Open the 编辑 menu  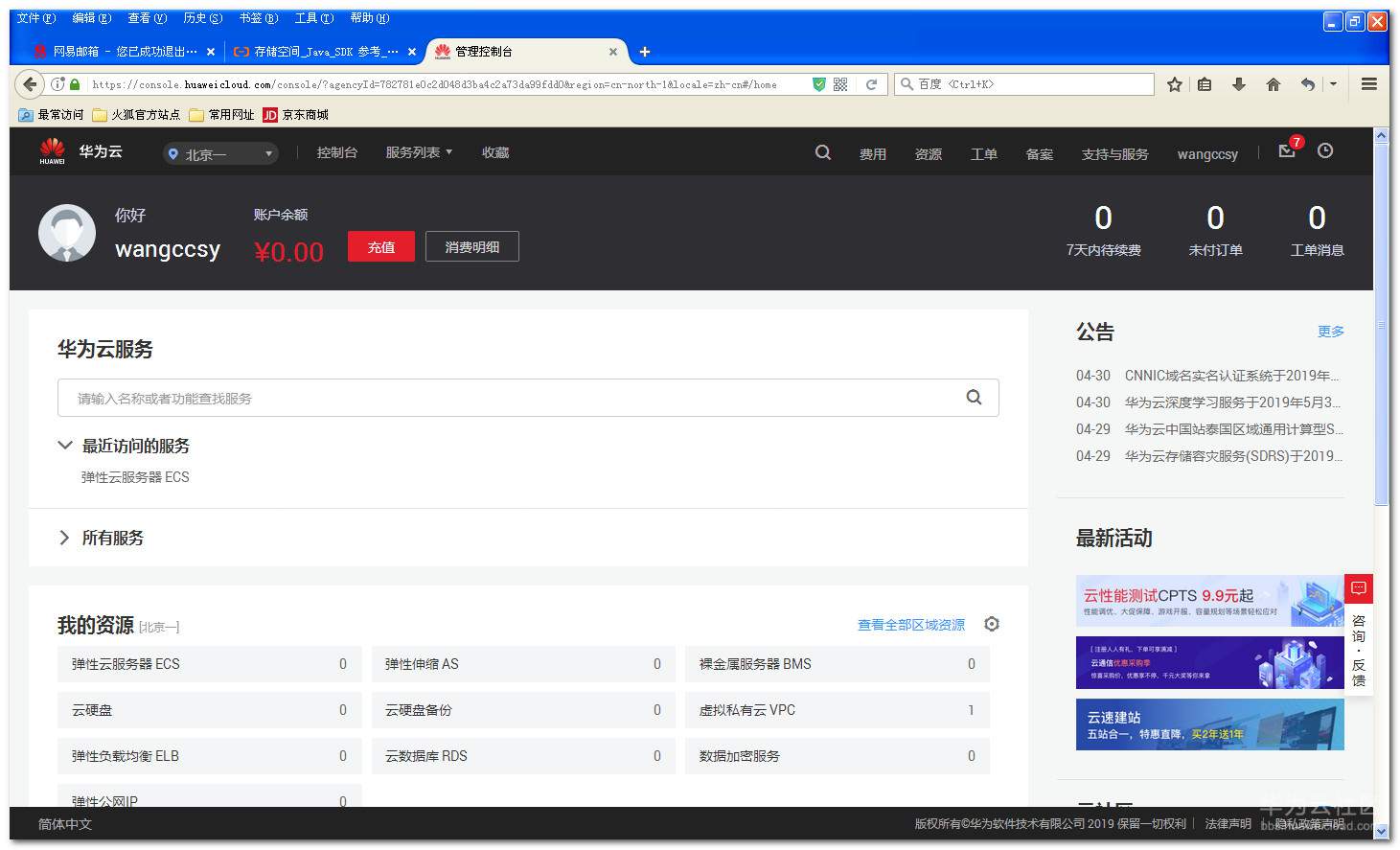coord(92,18)
